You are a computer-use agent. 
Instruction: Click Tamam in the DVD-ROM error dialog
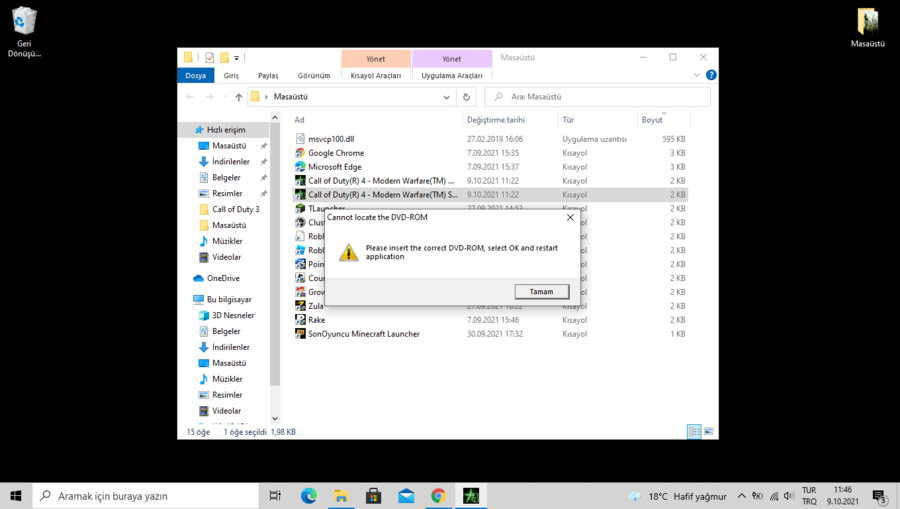(542, 292)
